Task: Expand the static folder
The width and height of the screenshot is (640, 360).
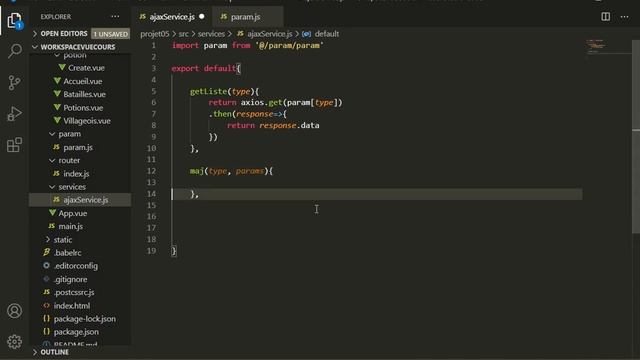Action: pyautogui.click(x=62, y=240)
